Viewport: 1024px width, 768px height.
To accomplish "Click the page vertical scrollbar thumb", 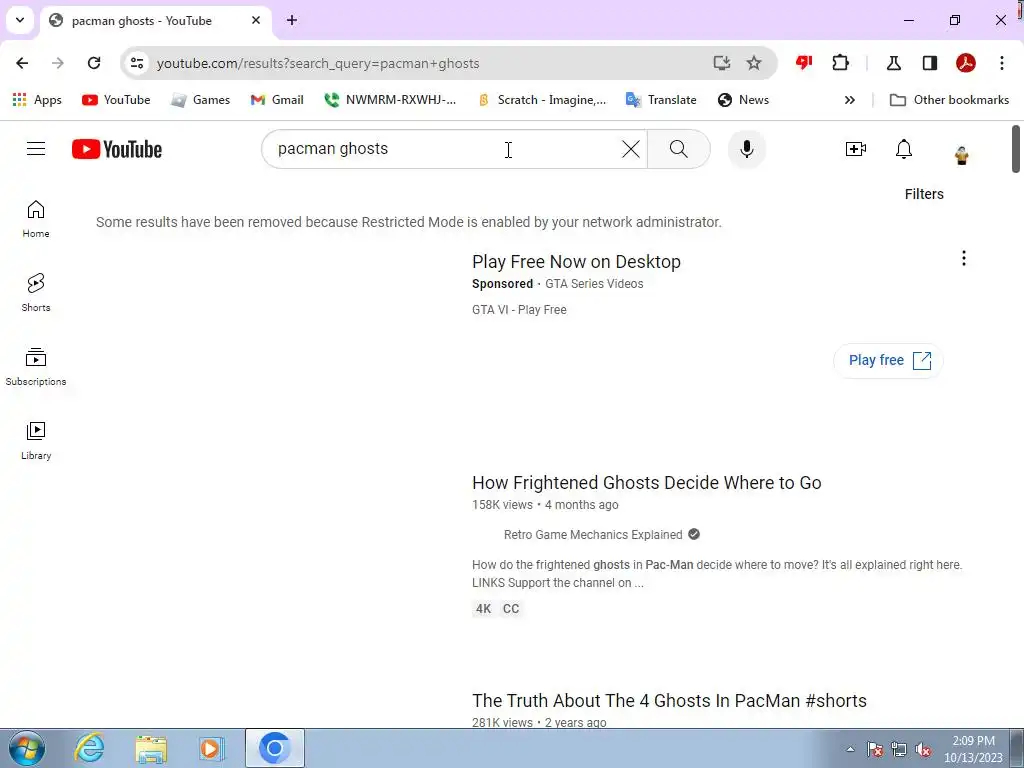I will tap(1016, 149).
